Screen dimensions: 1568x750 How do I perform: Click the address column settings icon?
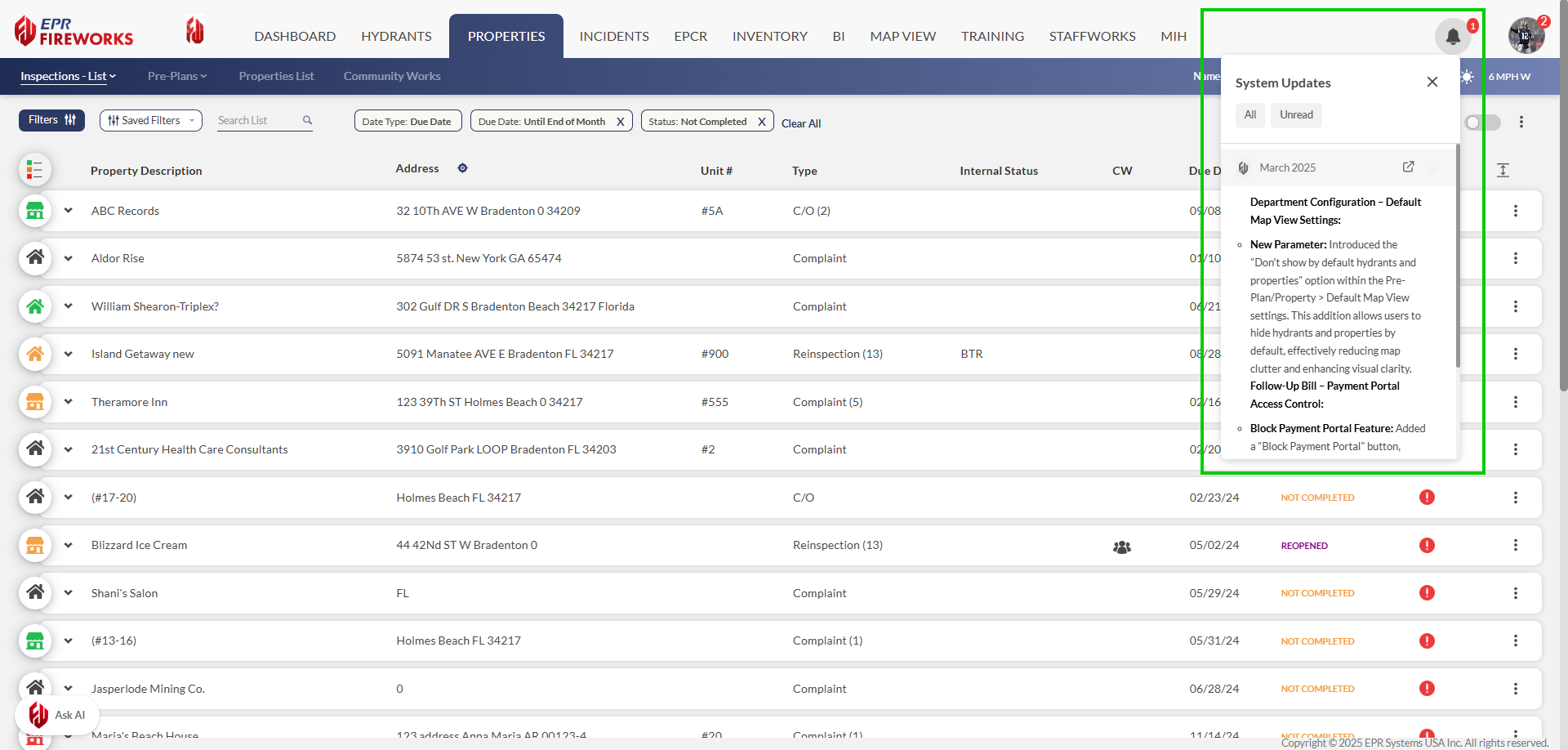(x=462, y=168)
